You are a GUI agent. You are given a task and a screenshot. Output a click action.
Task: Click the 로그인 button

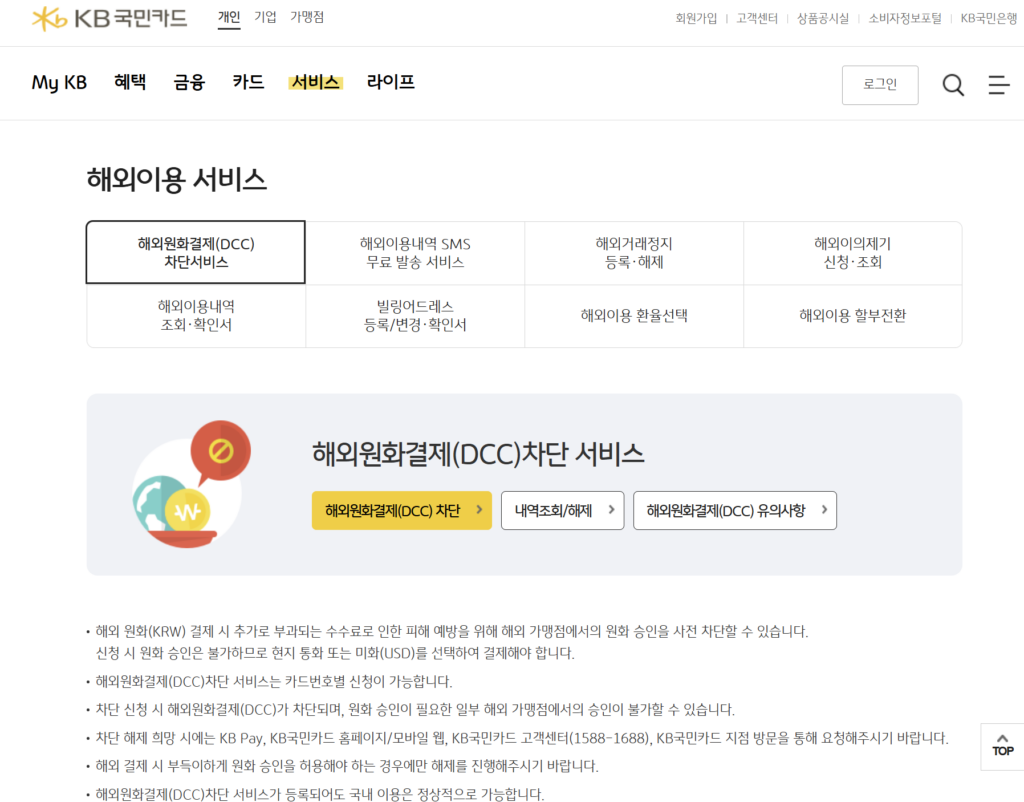click(880, 85)
